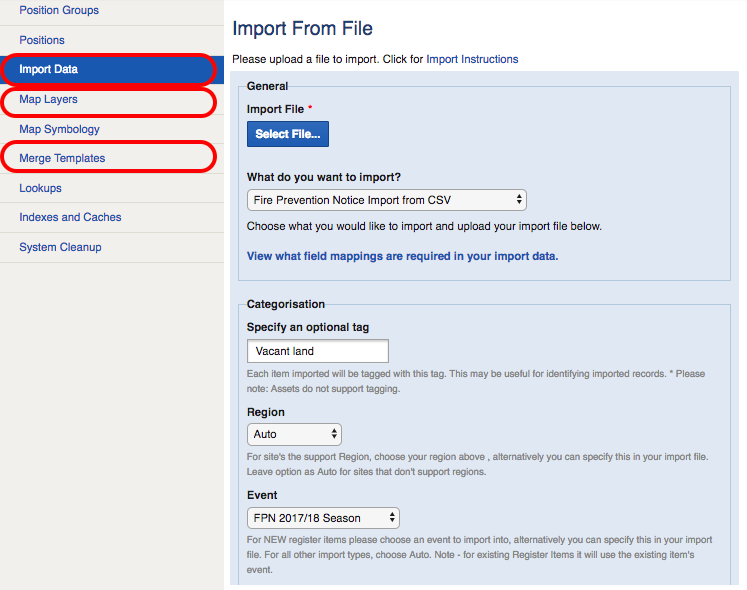
Task: Click the Select File button
Action: pyautogui.click(x=288, y=134)
